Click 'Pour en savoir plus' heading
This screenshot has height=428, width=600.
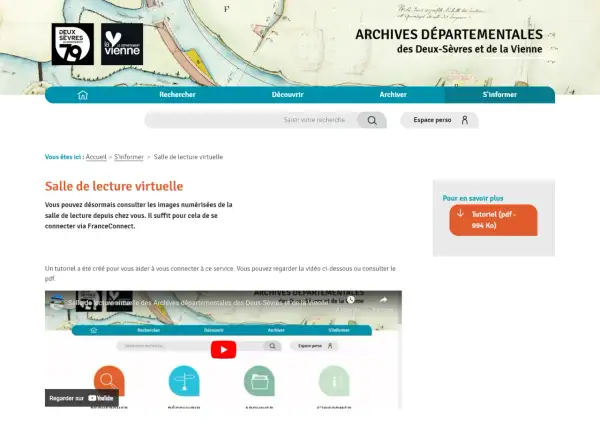pyautogui.click(x=473, y=198)
